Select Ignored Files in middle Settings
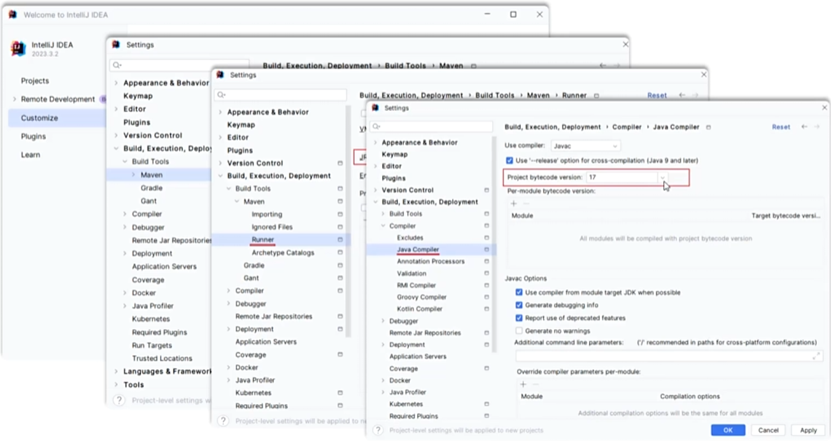 point(272,227)
